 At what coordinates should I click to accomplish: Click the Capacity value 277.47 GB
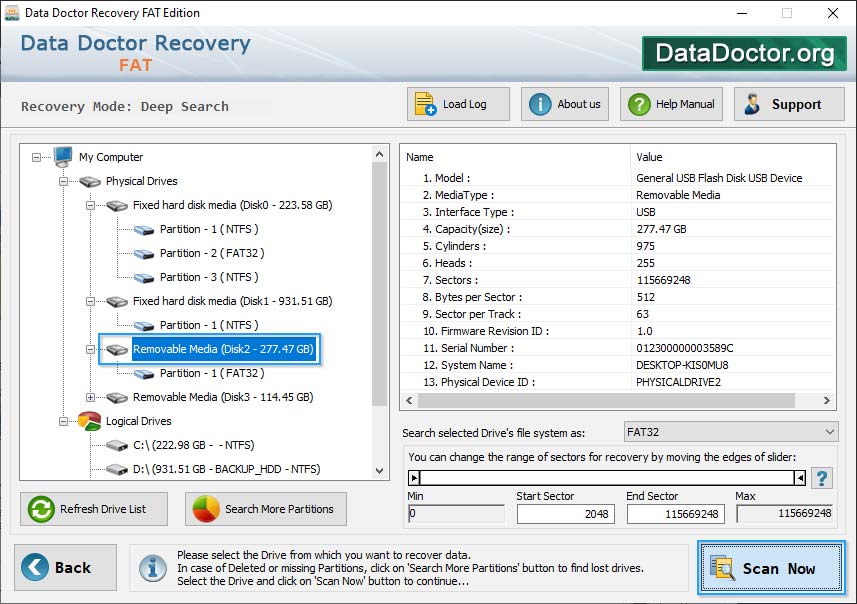[x=661, y=229]
